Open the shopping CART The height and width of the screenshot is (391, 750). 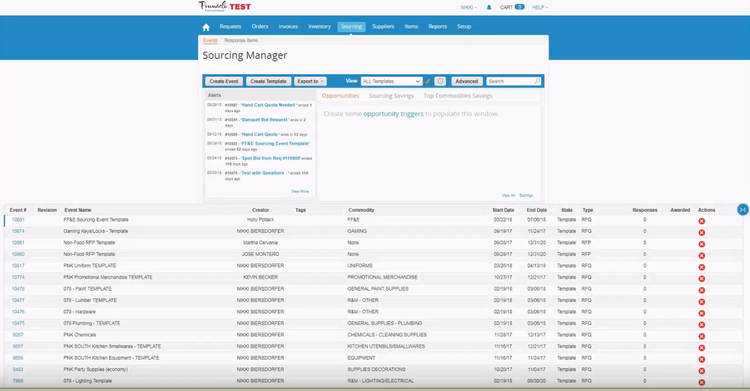(512, 7)
